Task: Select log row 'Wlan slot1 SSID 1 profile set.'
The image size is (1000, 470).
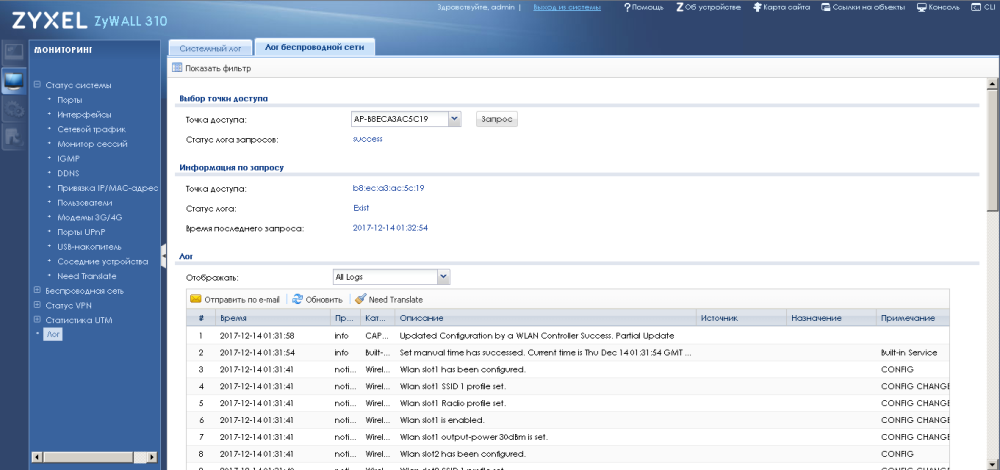Action: click(x=568, y=386)
